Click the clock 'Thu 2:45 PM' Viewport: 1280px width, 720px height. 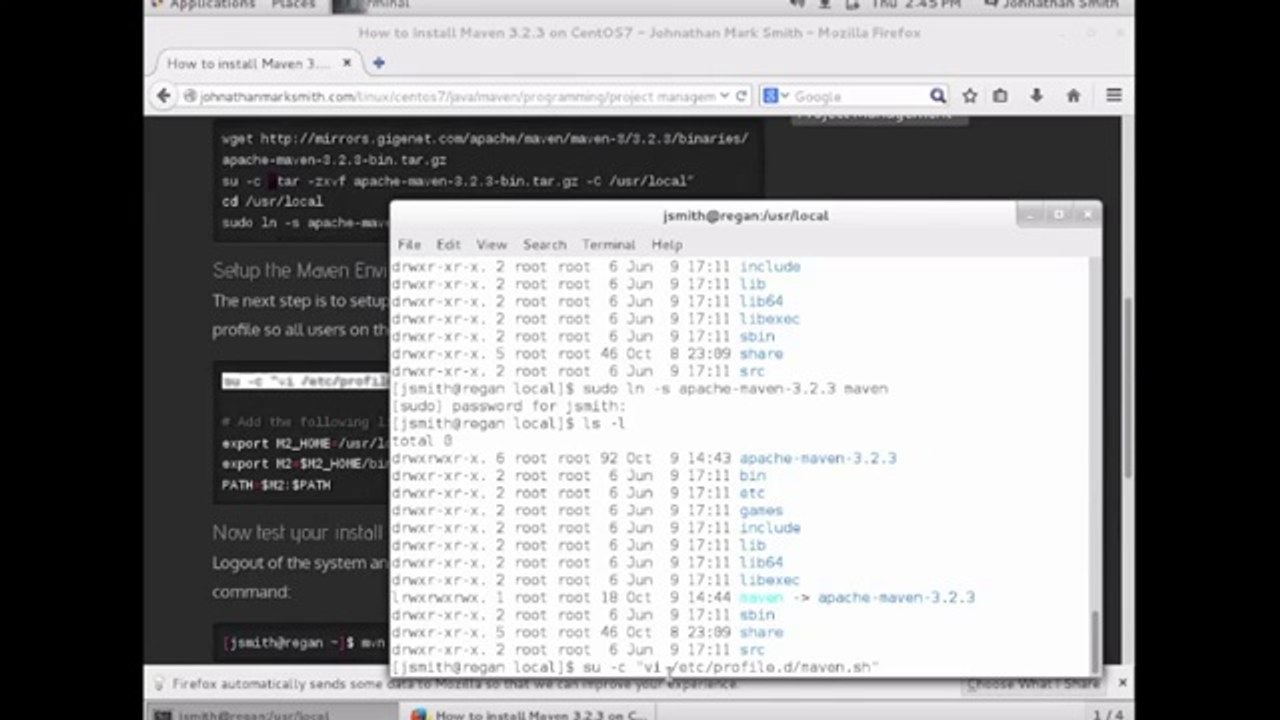(915, 5)
